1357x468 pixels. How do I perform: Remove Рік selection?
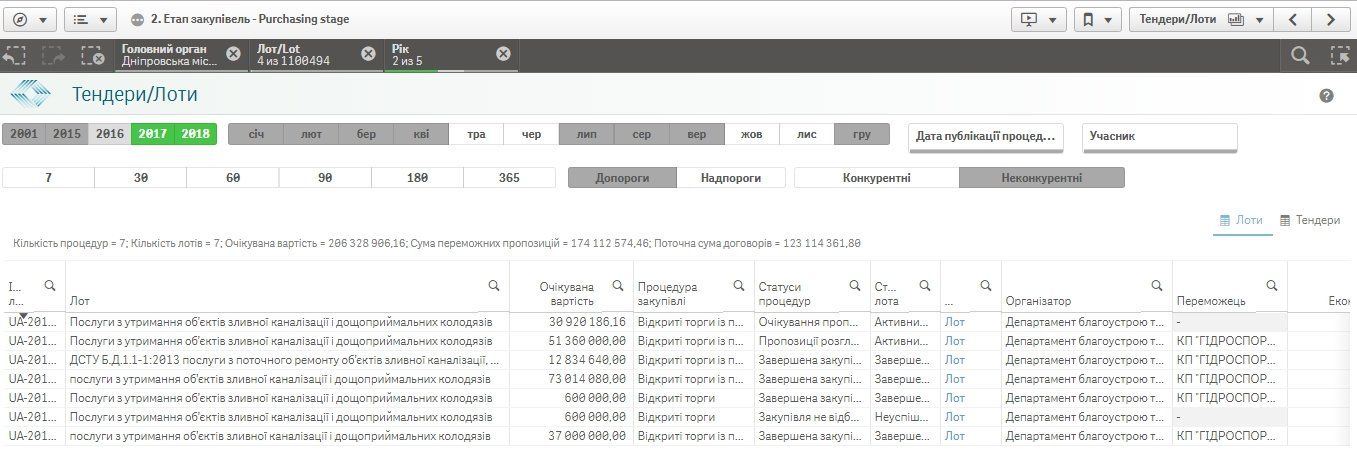(x=503, y=54)
